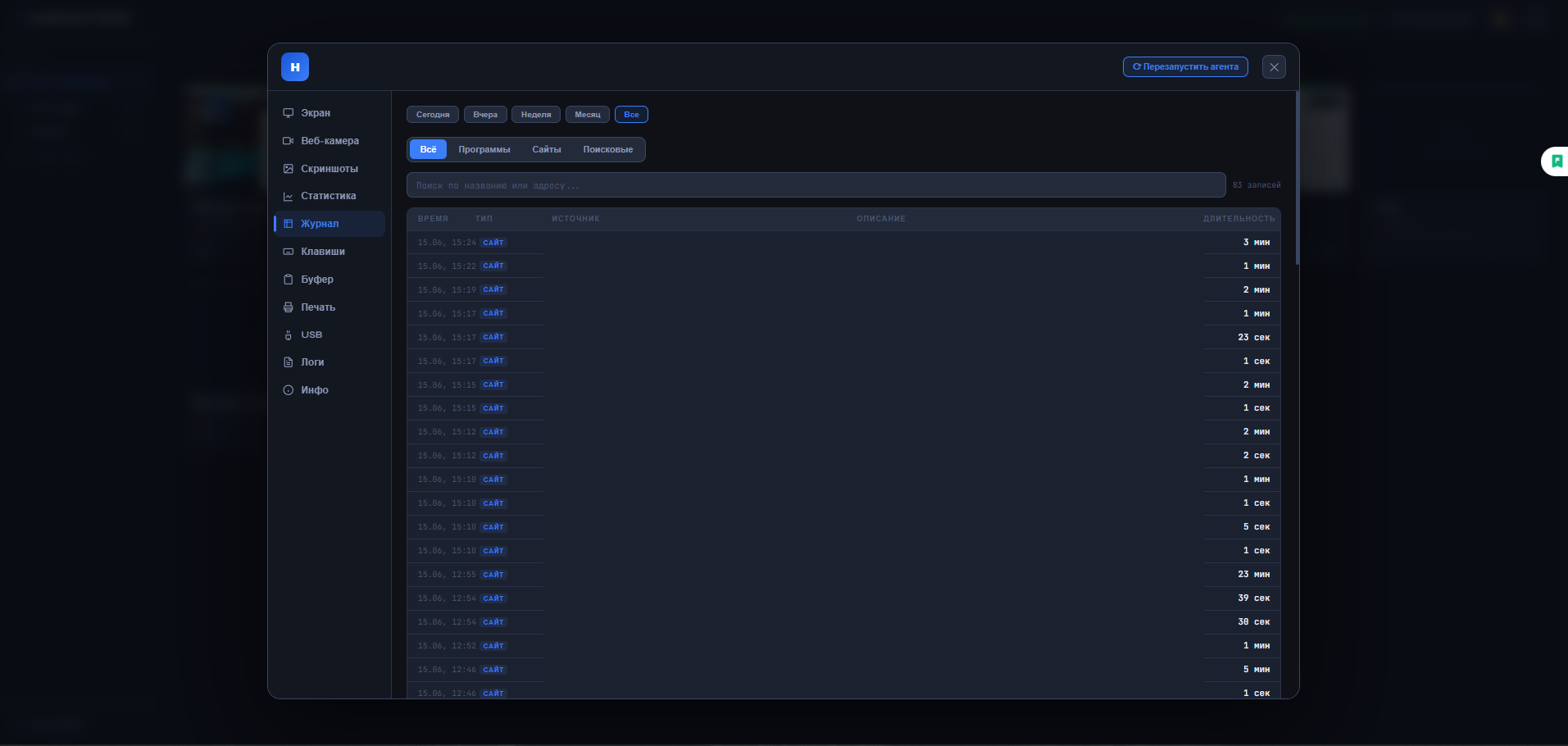This screenshot has width=1568, height=746.
Task: Open the Статистика section
Action: pos(329,196)
